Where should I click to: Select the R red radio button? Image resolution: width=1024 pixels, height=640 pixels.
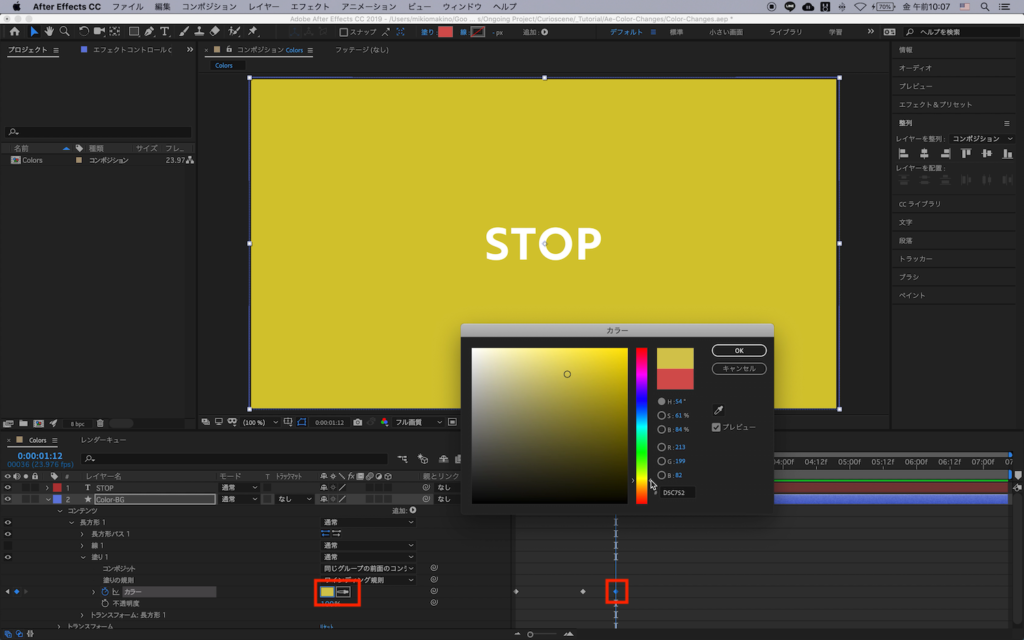[x=662, y=447]
